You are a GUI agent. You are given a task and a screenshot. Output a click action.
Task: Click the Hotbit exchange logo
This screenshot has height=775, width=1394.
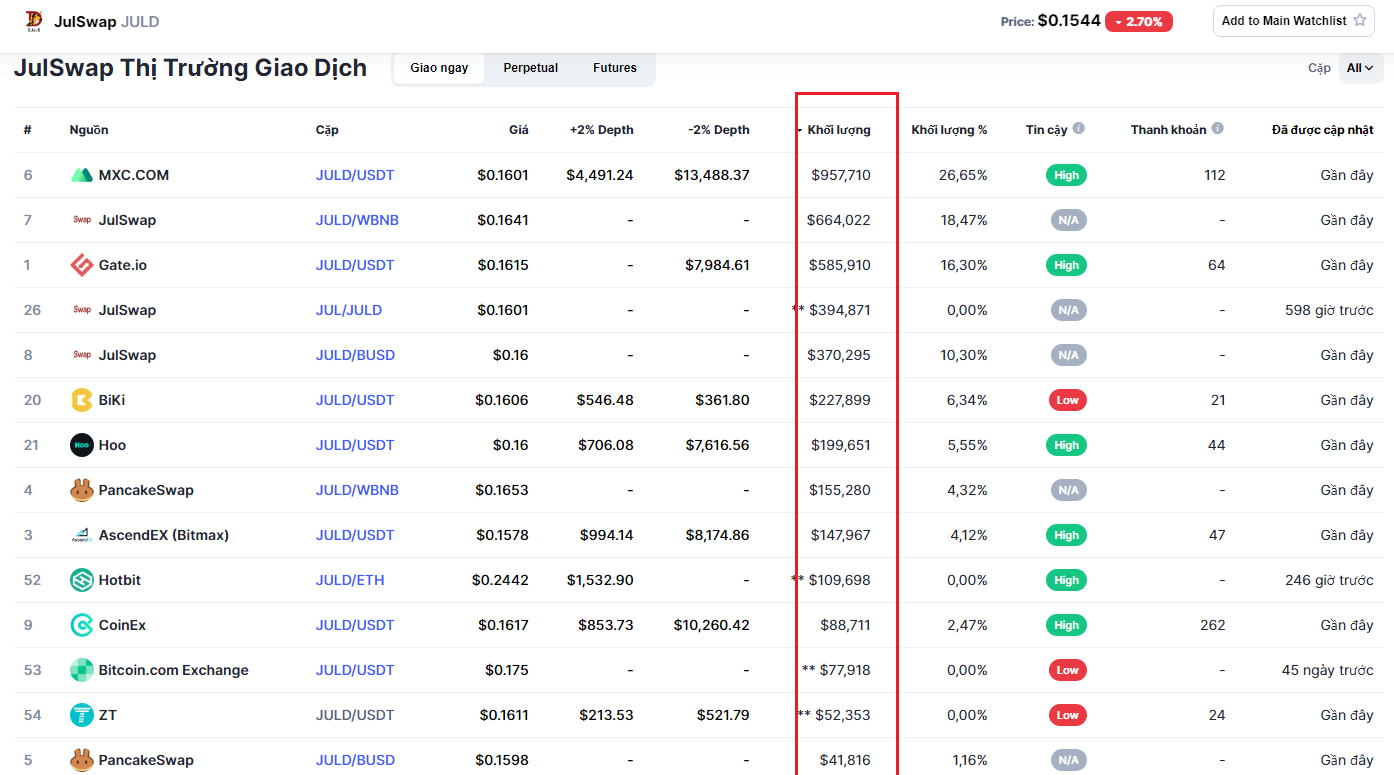point(82,580)
